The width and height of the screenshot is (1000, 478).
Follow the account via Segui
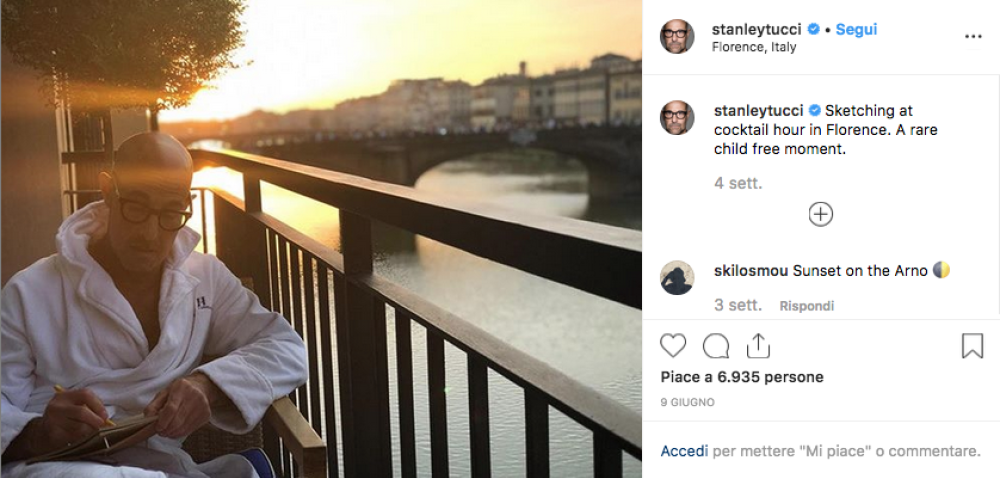point(856,29)
